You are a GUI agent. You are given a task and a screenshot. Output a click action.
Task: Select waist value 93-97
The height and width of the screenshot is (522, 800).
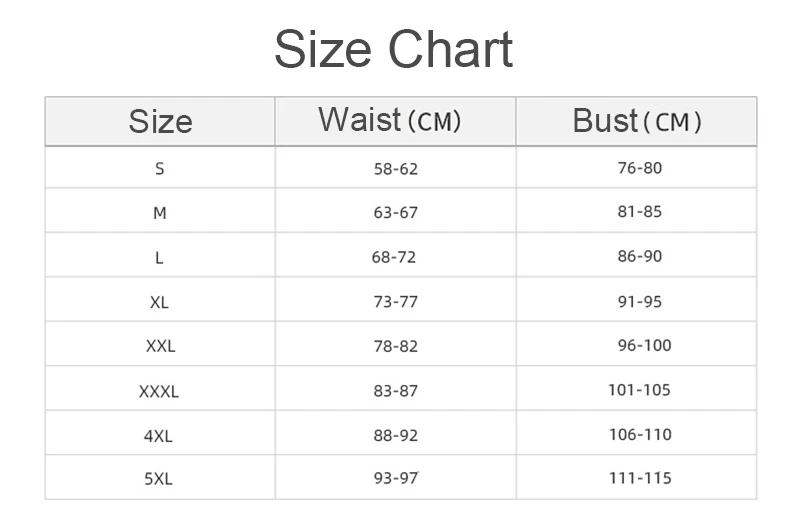tap(395, 478)
